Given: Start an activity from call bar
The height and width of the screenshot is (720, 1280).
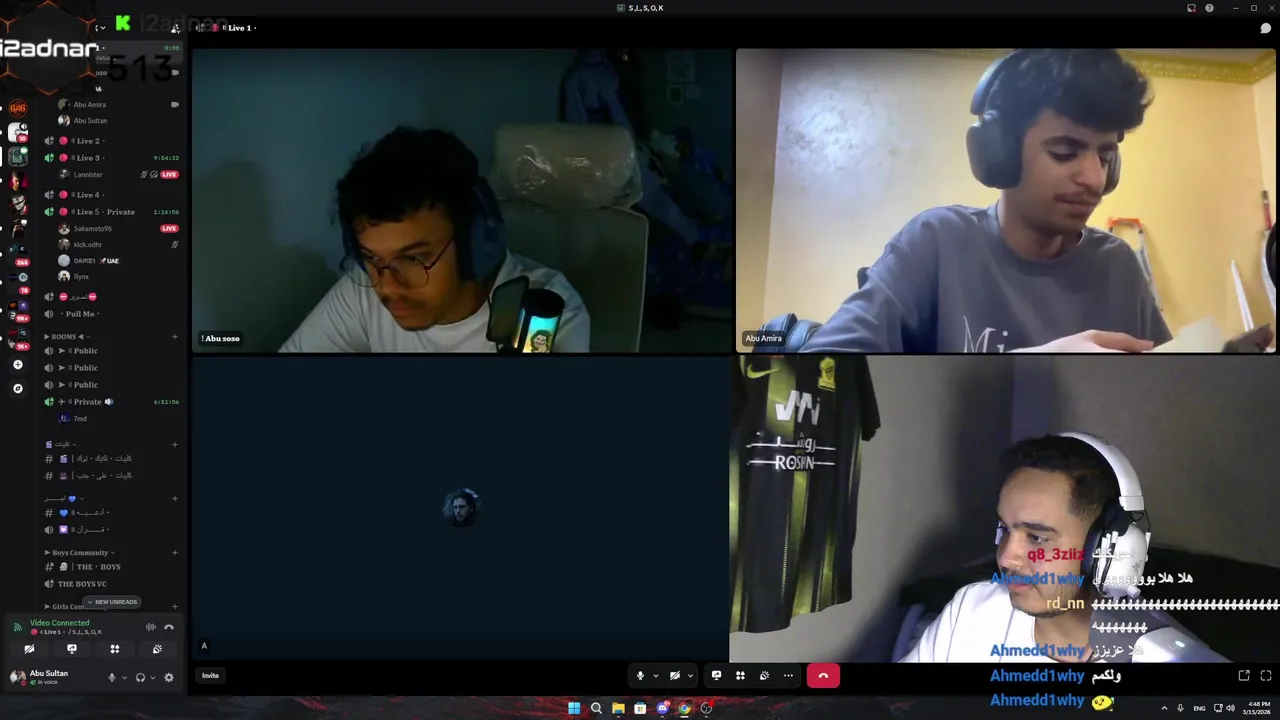Looking at the screenshot, I should click(x=740, y=676).
